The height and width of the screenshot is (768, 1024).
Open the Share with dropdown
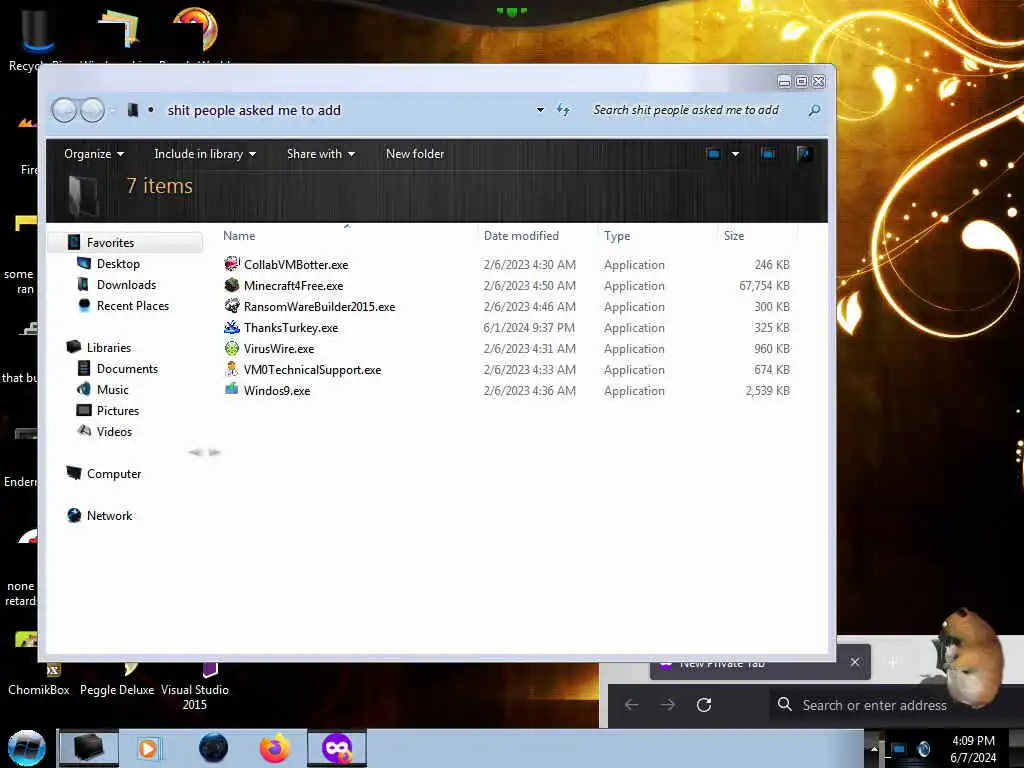click(321, 154)
